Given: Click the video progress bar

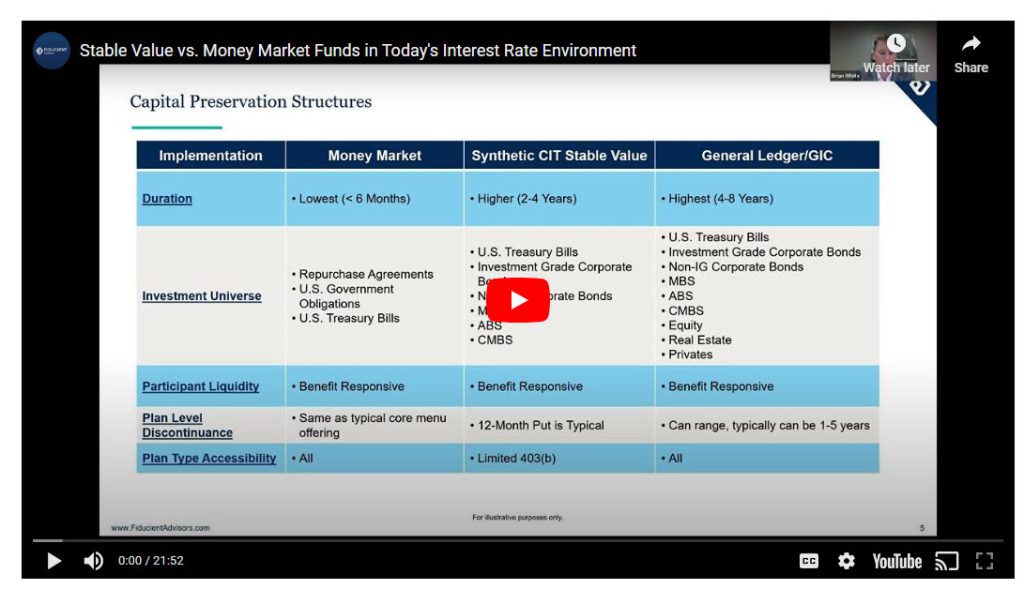Looking at the screenshot, I should coord(518,541).
